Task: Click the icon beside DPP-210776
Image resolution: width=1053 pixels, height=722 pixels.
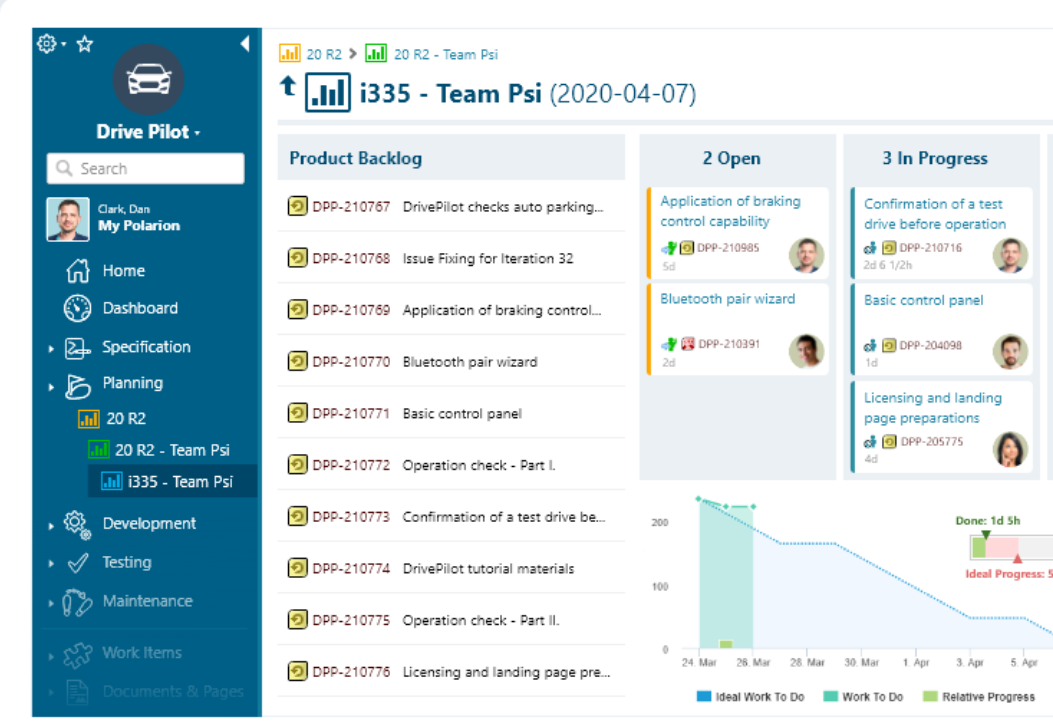Action: point(297,672)
